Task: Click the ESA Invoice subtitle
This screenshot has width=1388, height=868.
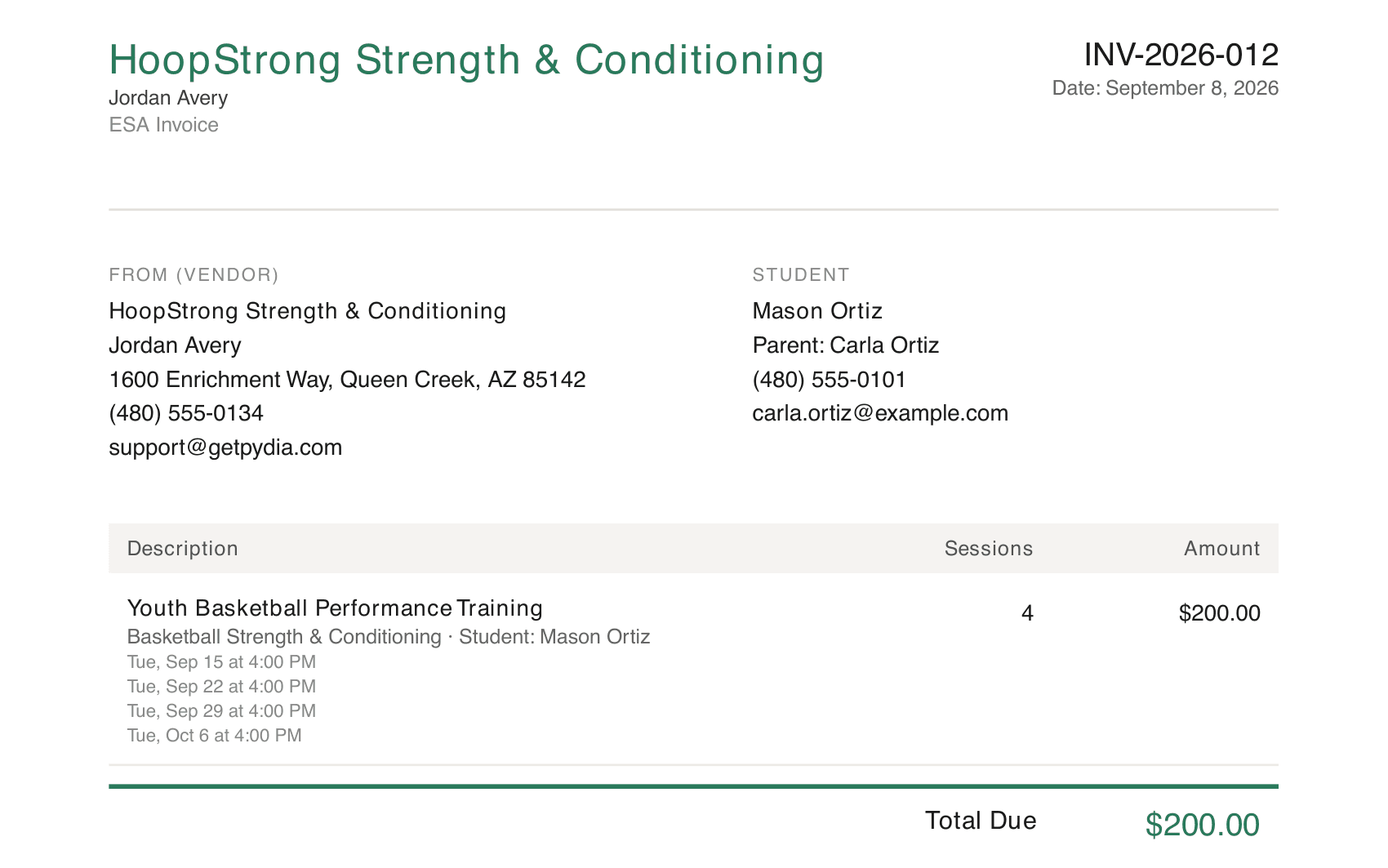Action: [164, 125]
